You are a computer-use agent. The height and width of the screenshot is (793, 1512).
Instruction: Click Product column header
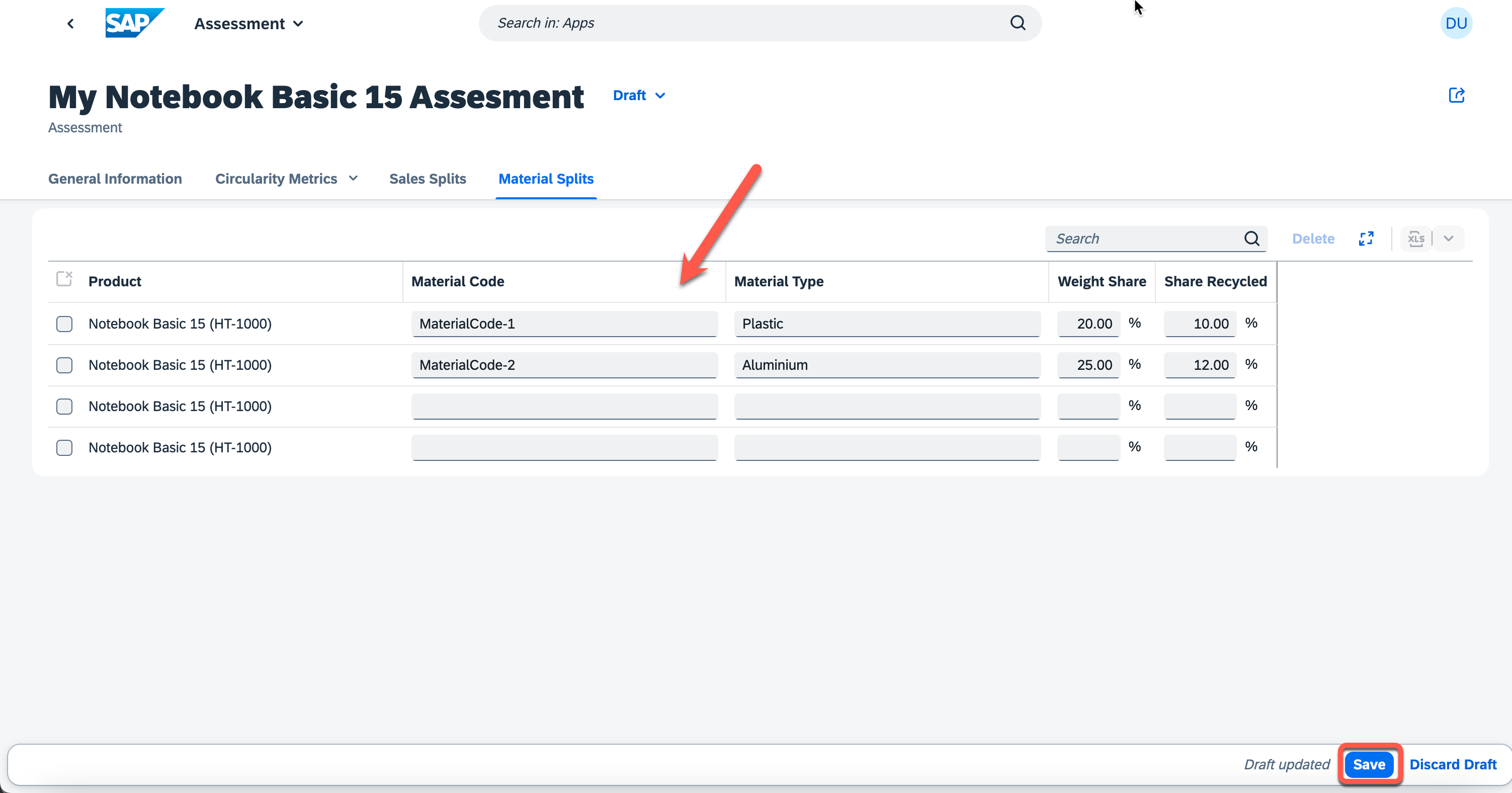click(115, 281)
